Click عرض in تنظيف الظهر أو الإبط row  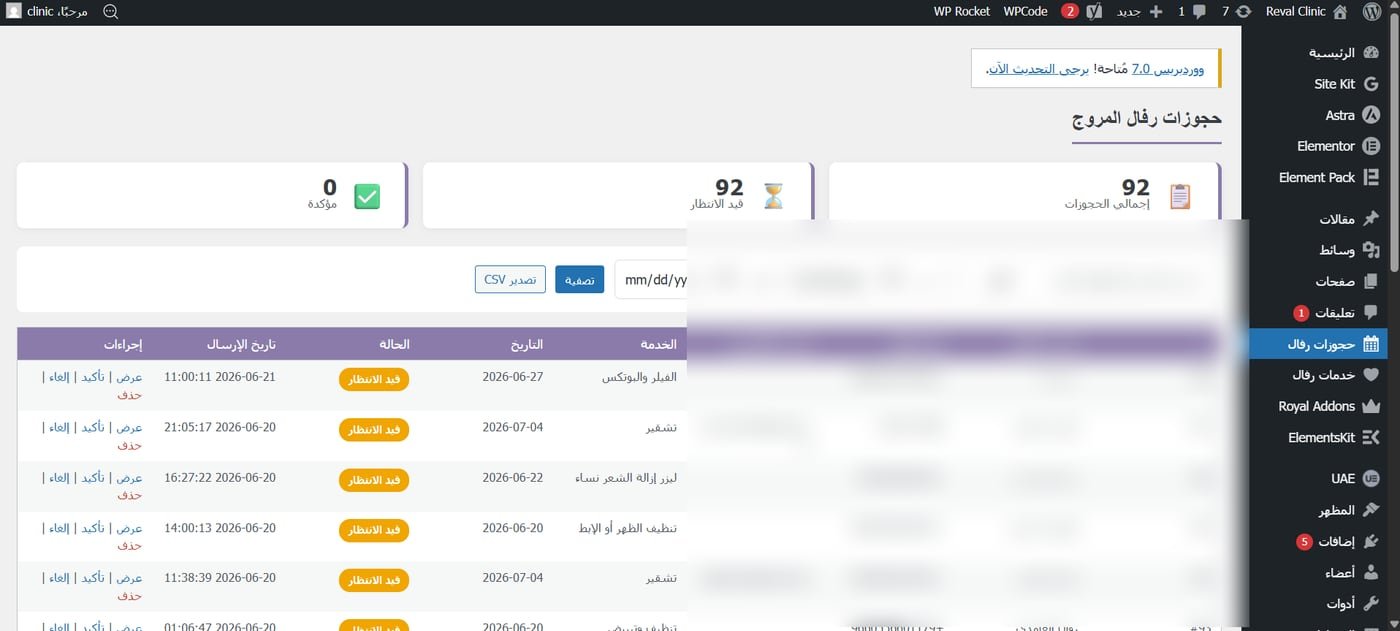pyautogui.click(x=131, y=528)
